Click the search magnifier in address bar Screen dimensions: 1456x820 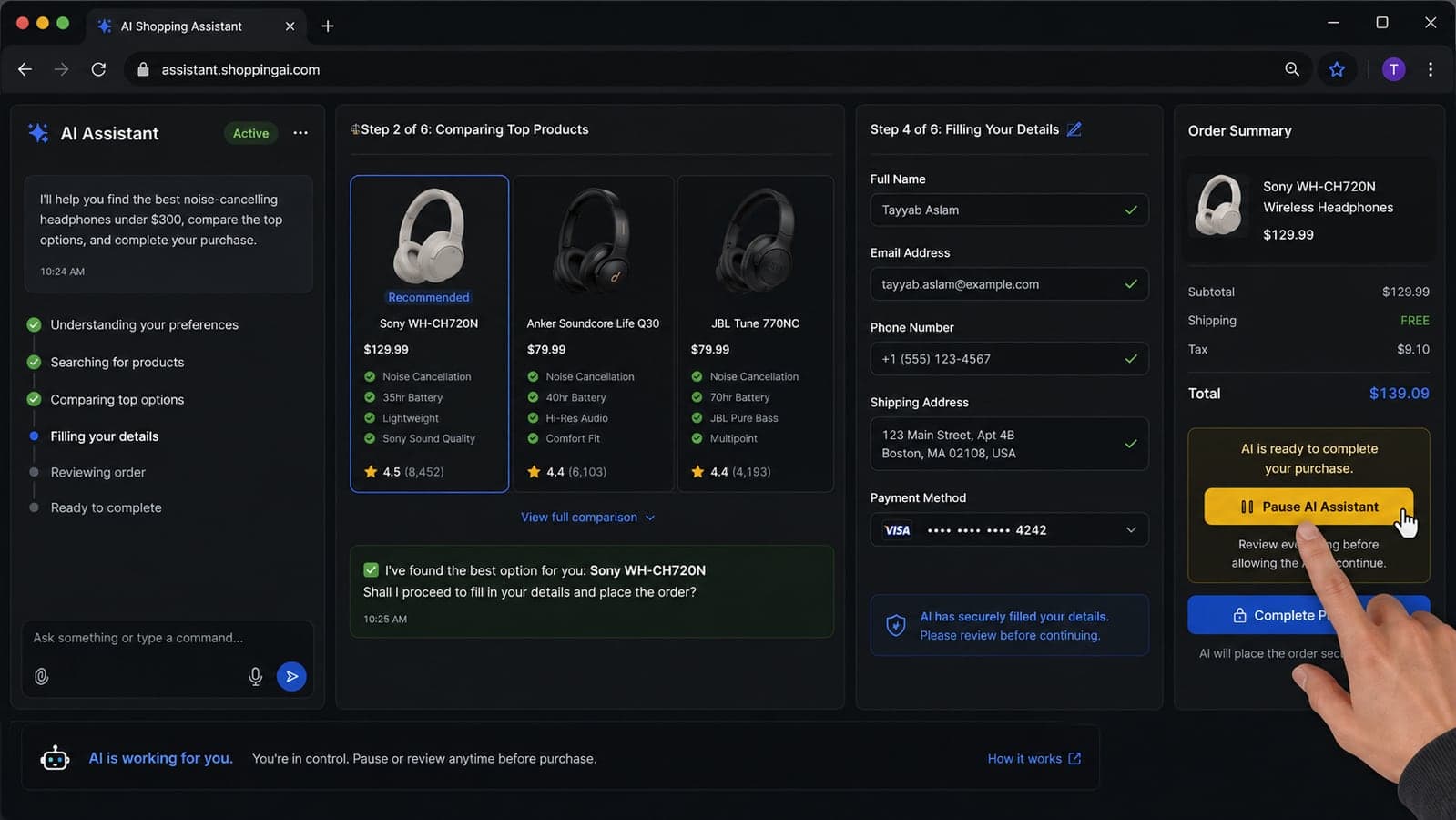[x=1292, y=69]
